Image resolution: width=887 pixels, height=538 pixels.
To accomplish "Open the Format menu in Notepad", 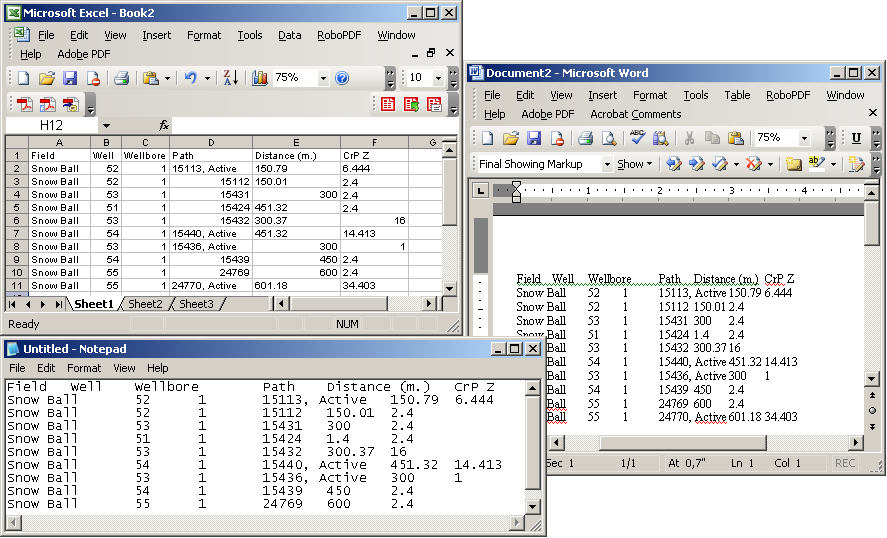I will coord(84,368).
